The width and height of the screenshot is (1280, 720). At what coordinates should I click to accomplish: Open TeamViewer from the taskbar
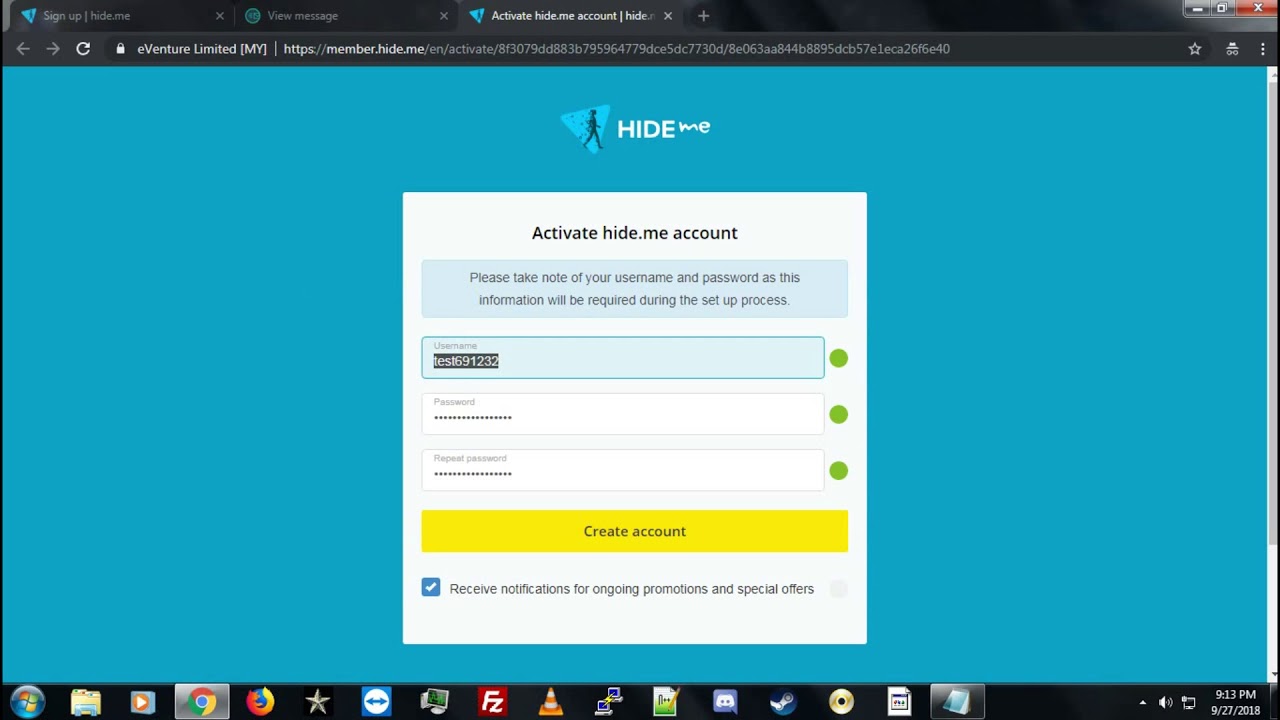(376, 702)
